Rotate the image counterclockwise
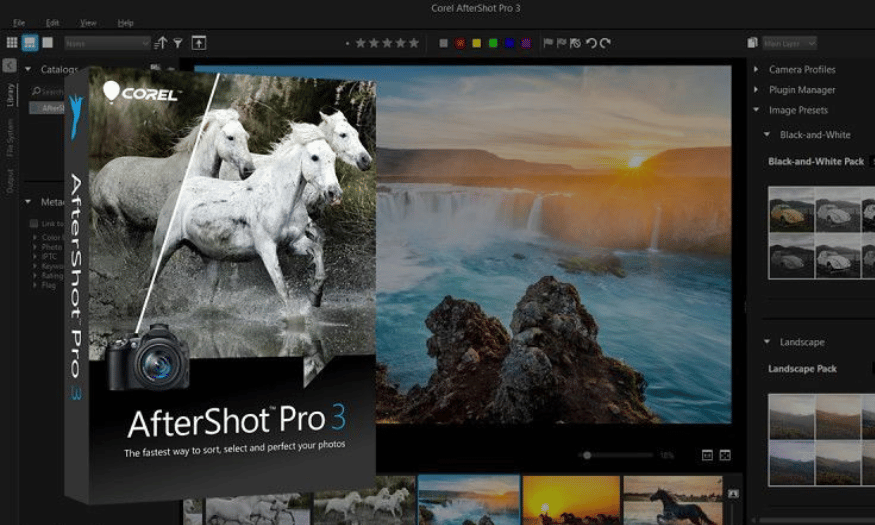Image resolution: width=875 pixels, height=525 pixels. [x=591, y=43]
